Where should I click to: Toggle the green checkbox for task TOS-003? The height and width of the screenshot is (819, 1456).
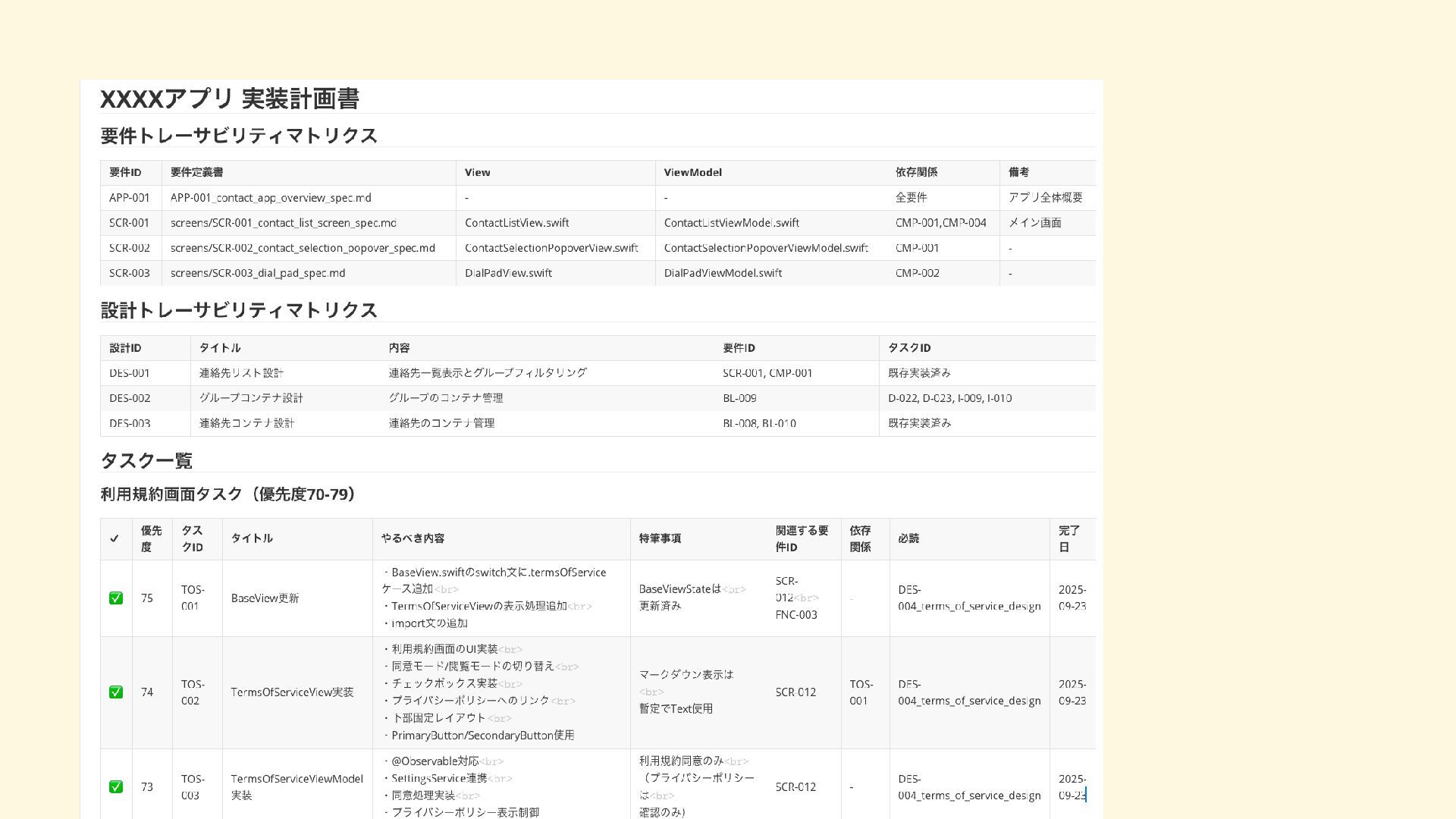pos(116,787)
